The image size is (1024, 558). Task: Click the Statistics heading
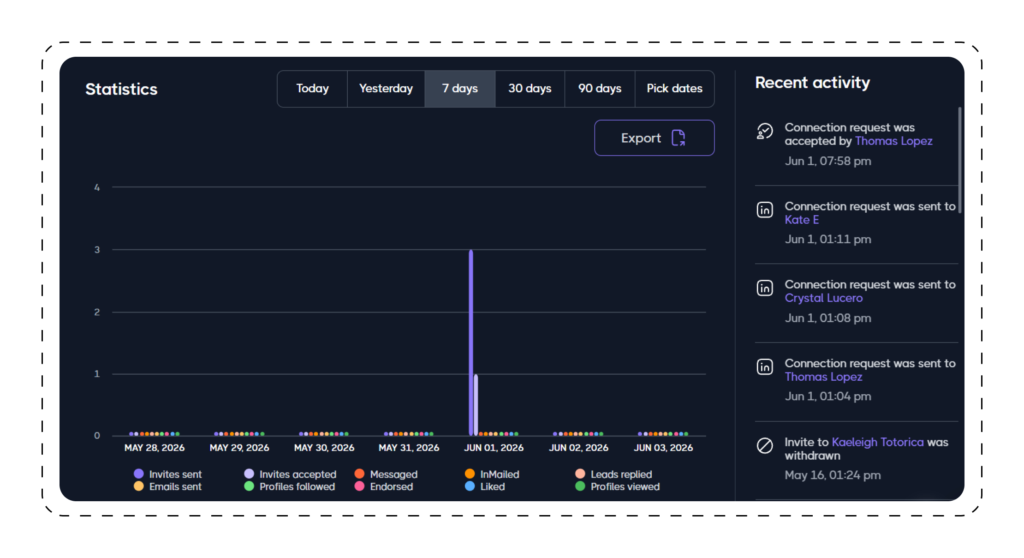point(121,90)
